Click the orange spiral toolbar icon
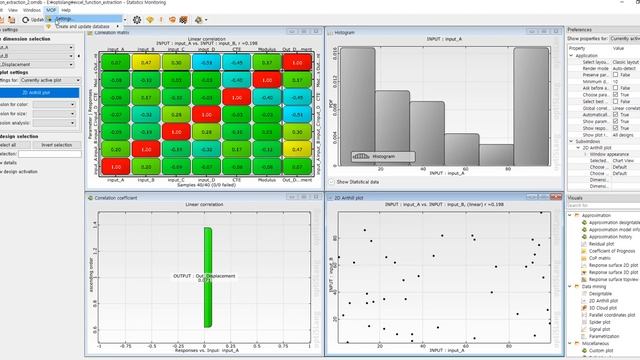Viewport: 640px width, 360px height. pos(172,20)
